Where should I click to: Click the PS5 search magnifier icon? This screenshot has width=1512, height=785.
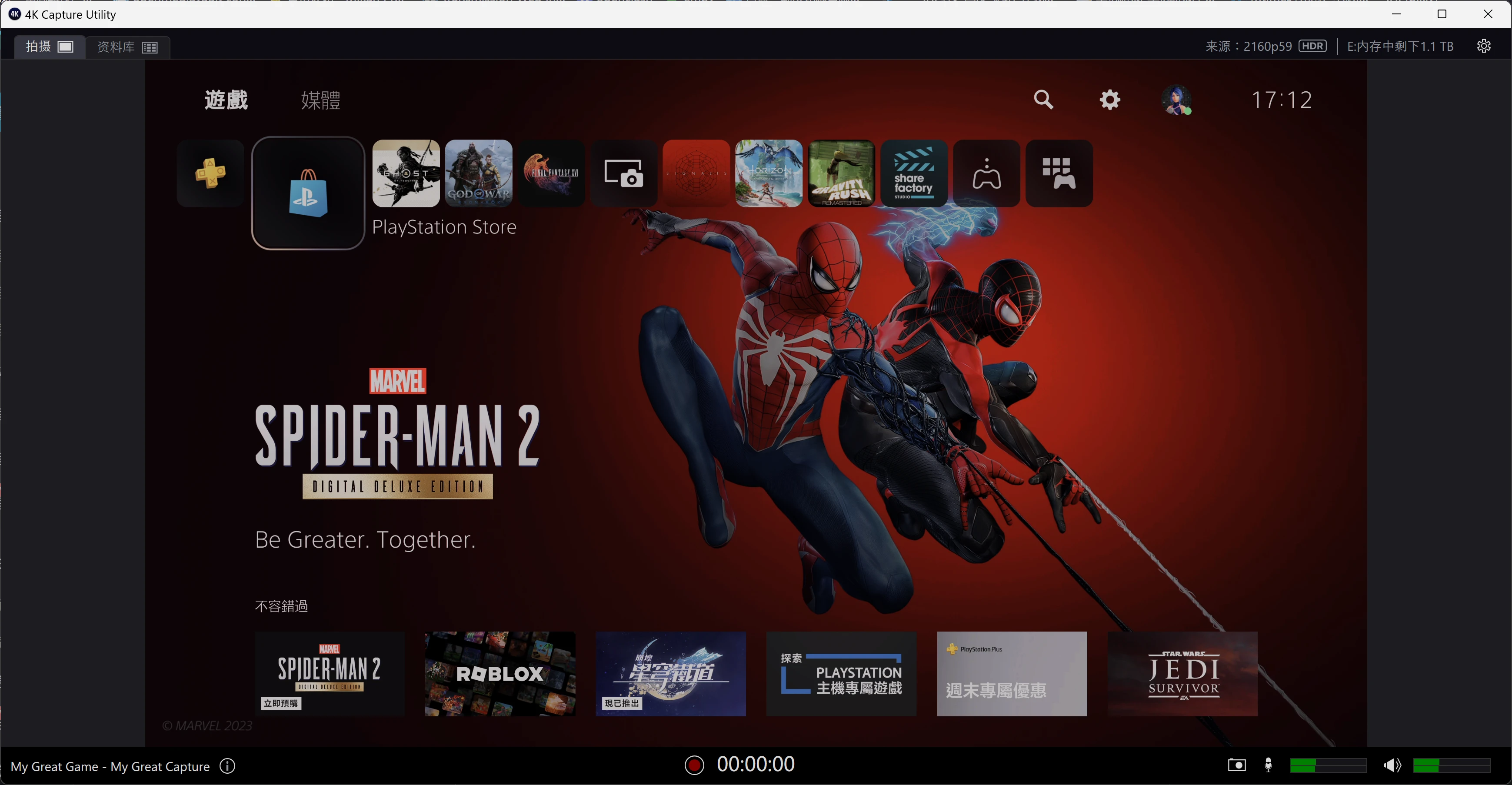point(1043,100)
